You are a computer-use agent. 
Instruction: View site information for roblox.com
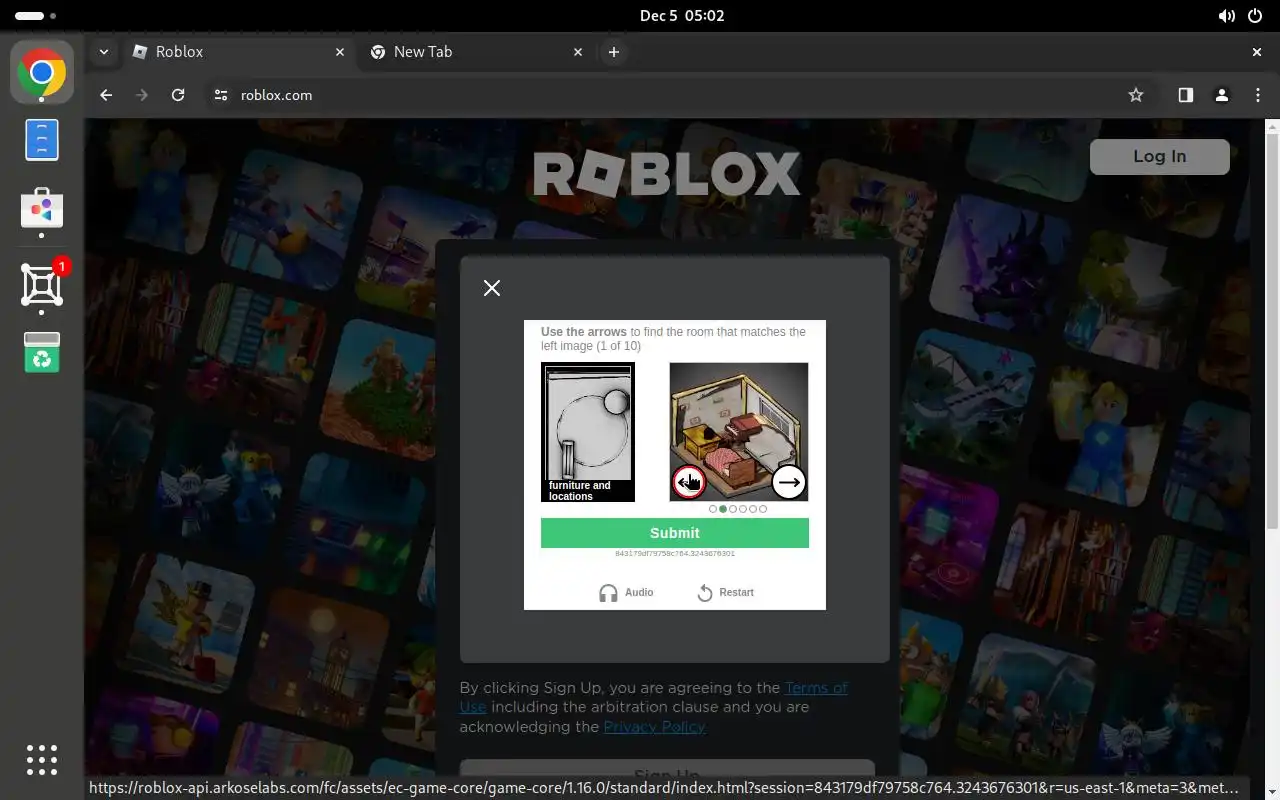pyautogui.click(x=221, y=95)
